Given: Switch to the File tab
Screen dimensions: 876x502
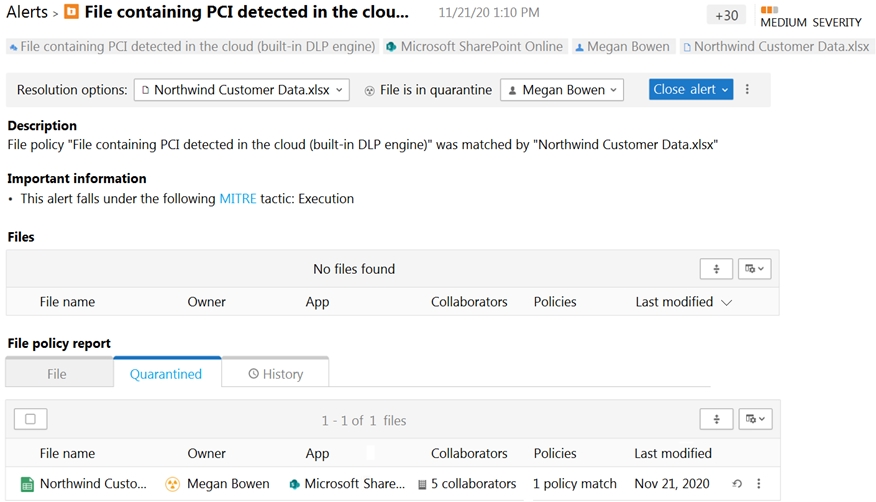Looking at the screenshot, I should tap(58, 374).
